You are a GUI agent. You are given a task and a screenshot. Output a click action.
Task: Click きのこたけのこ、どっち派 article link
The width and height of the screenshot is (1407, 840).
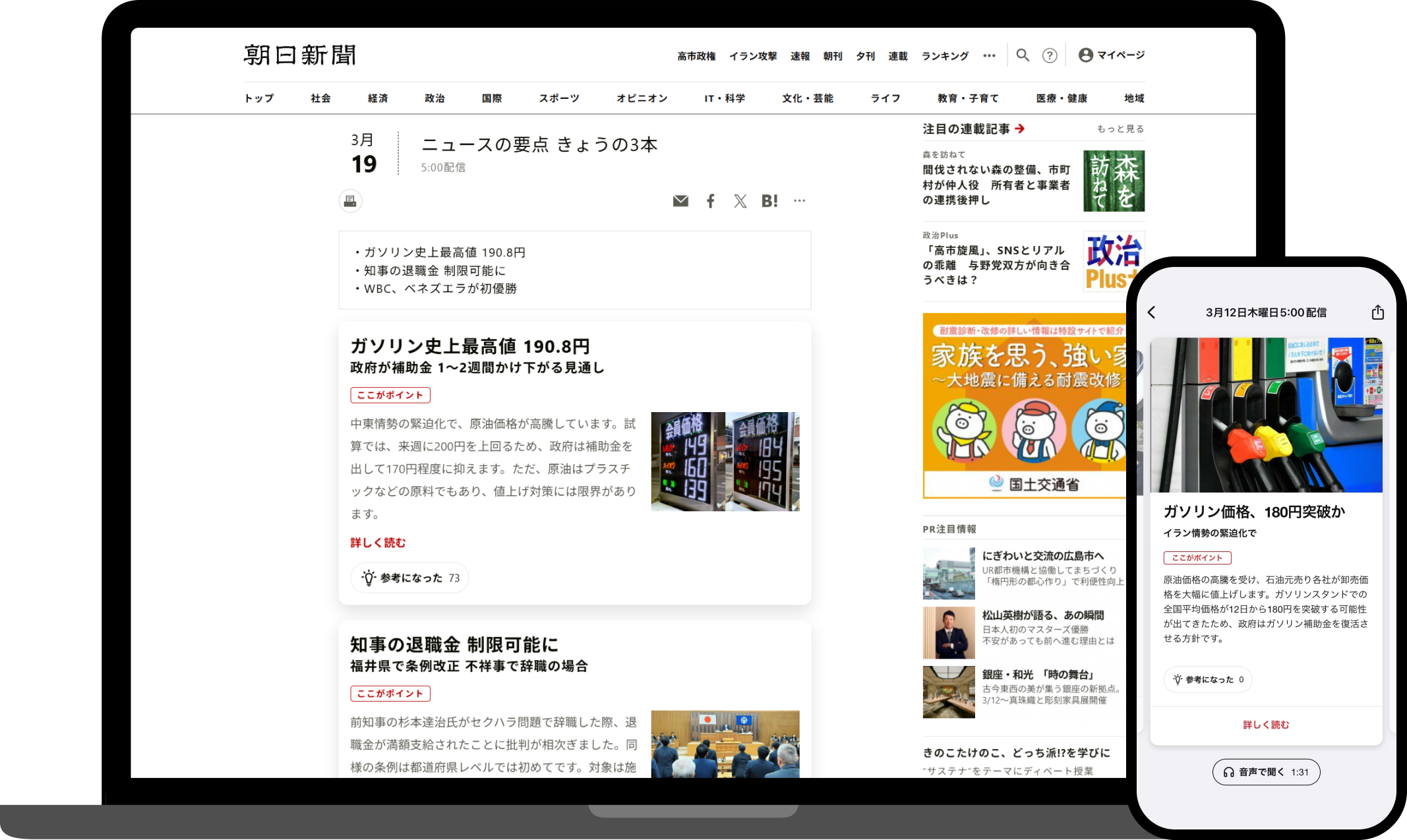tap(1016, 753)
